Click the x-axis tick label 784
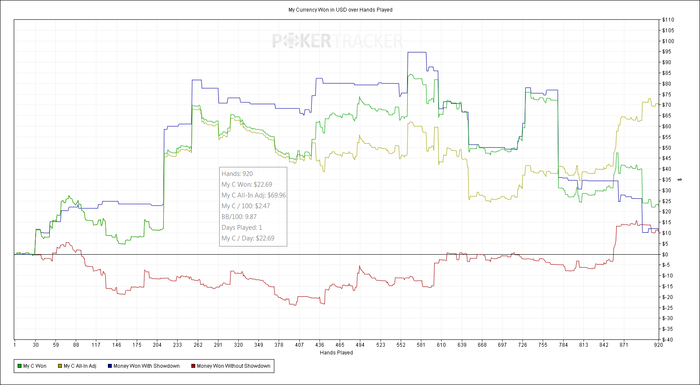The image size is (700, 385). click(x=563, y=345)
